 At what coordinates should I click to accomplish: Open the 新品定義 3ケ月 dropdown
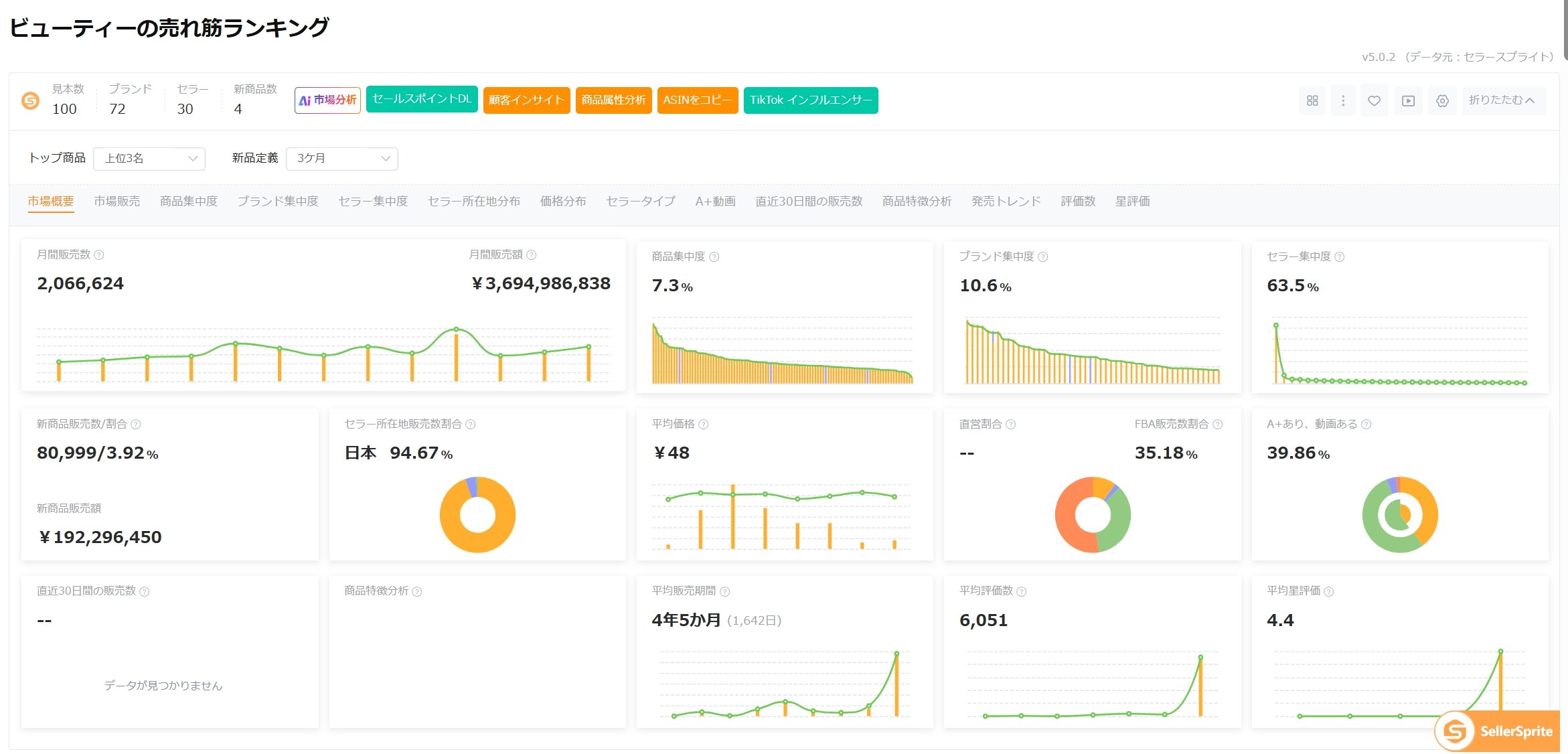342,159
